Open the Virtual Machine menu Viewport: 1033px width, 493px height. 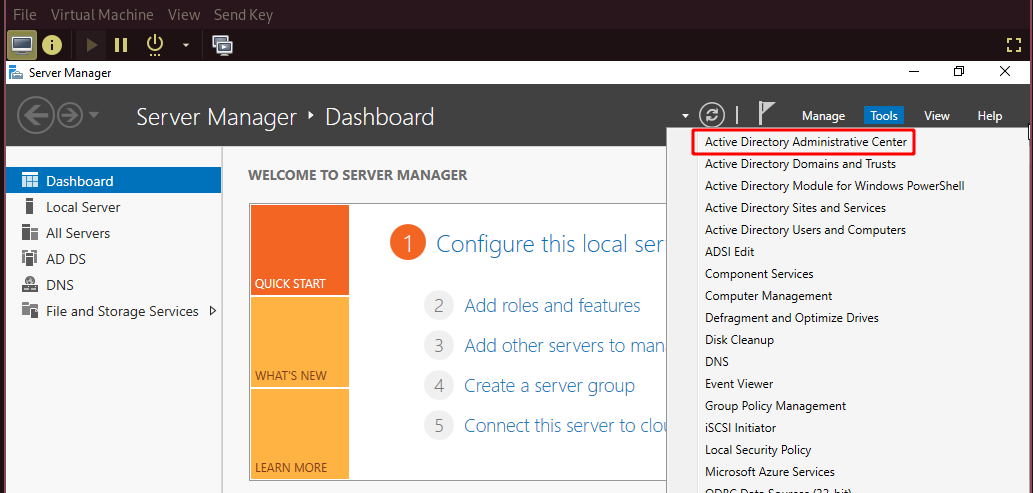(x=102, y=14)
